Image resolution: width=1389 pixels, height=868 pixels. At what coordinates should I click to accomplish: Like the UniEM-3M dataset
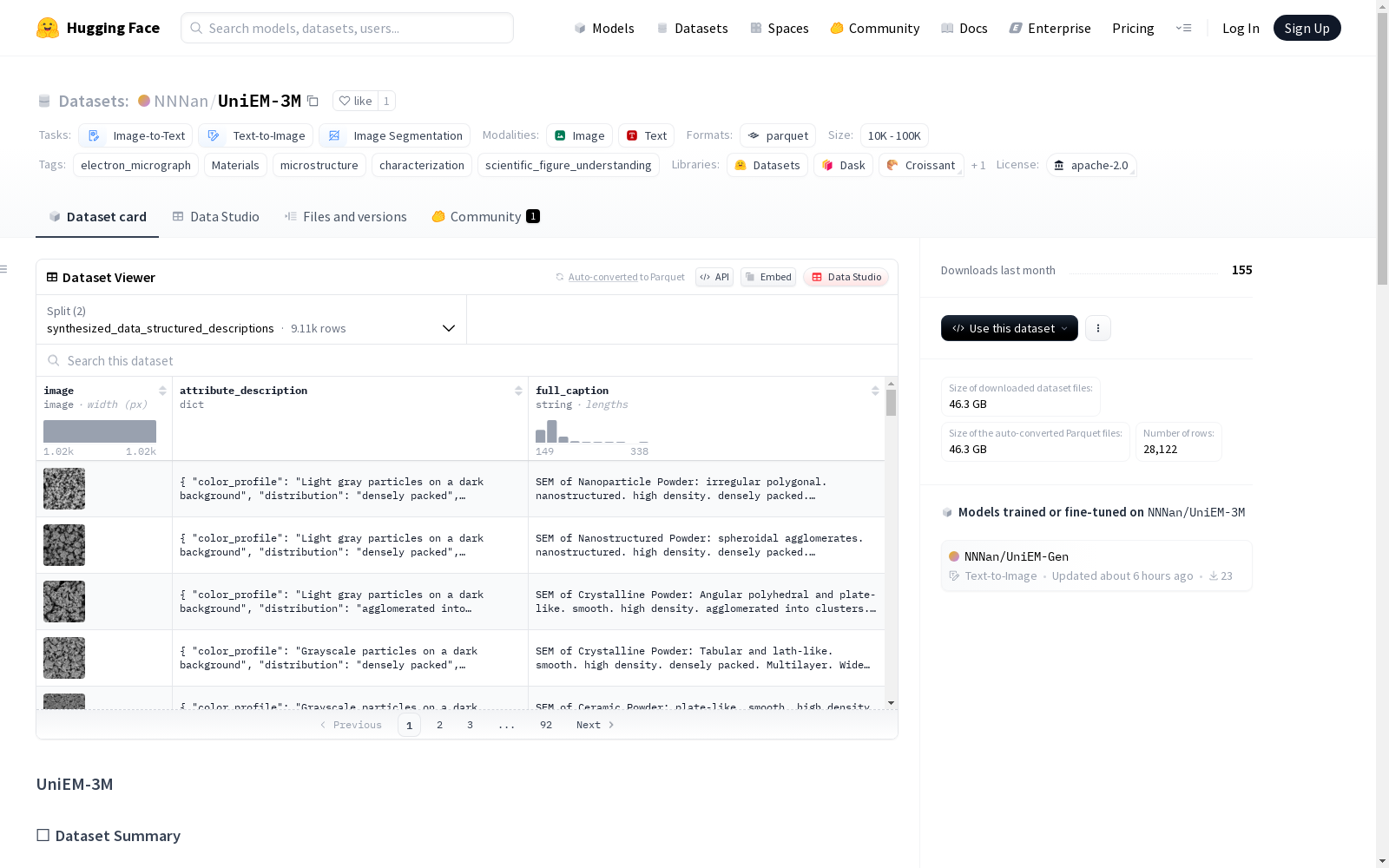[355, 101]
